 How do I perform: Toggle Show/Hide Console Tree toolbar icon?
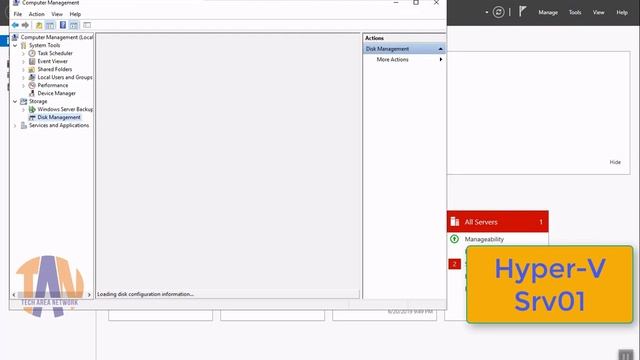pyautogui.click(x=50, y=25)
